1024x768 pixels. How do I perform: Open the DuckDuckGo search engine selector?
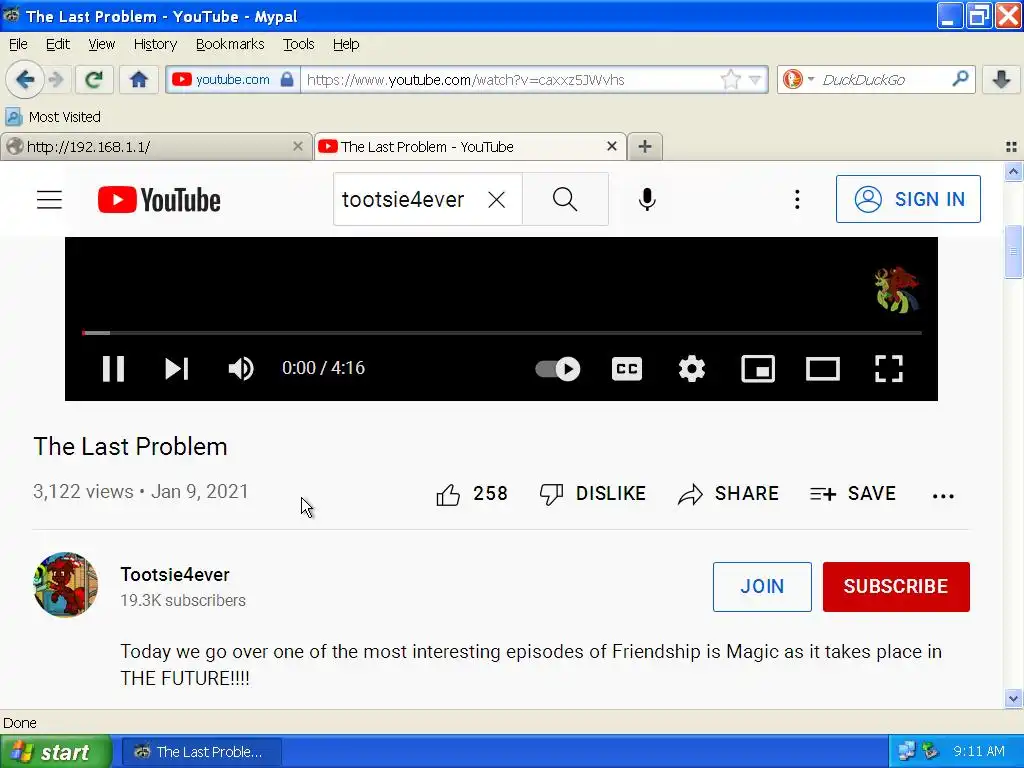798,80
